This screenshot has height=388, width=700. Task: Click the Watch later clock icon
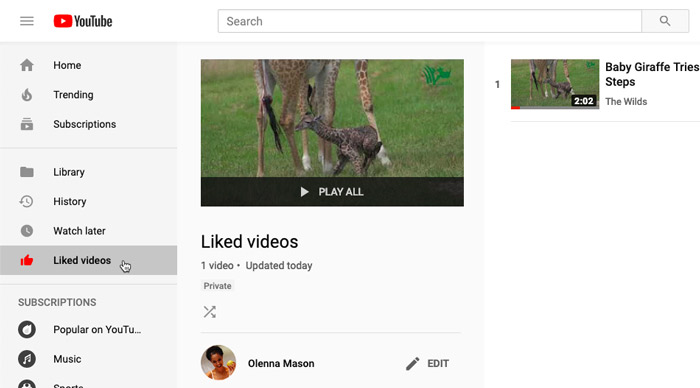click(x=27, y=231)
